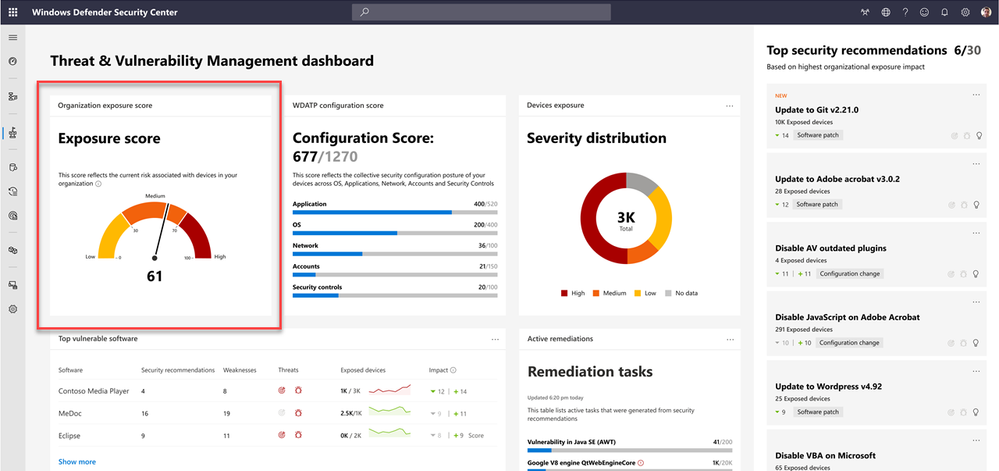Open ellipsis menu on Update to Wordpress card
Image resolution: width=999 pixels, height=471 pixels.
[x=976, y=371]
